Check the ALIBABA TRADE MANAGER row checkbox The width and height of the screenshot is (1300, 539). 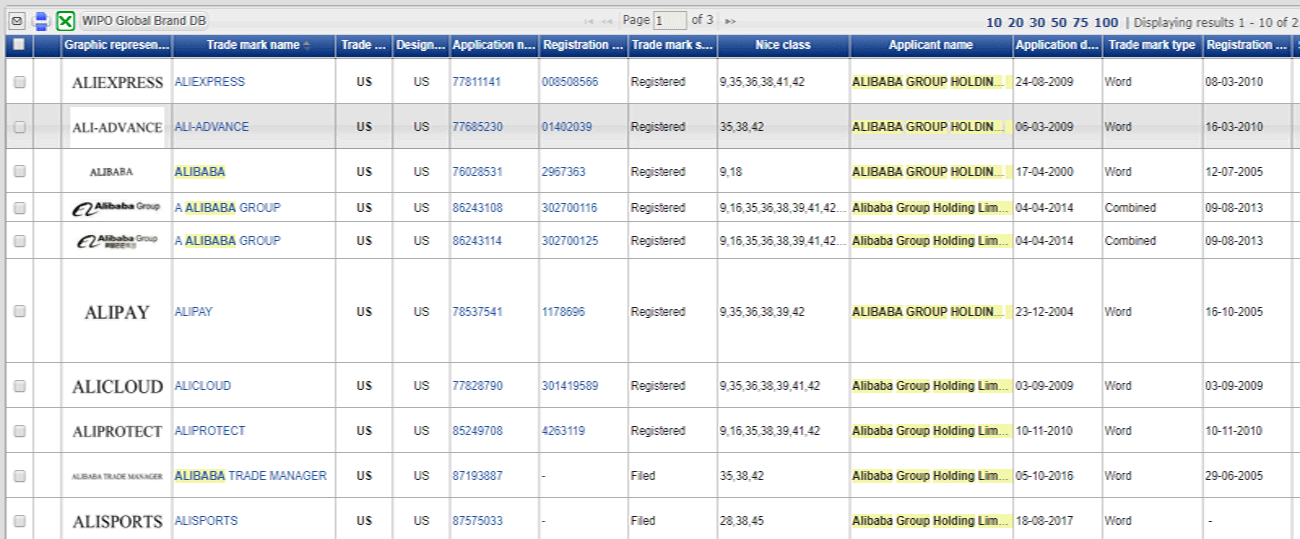click(x=19, y=476)
